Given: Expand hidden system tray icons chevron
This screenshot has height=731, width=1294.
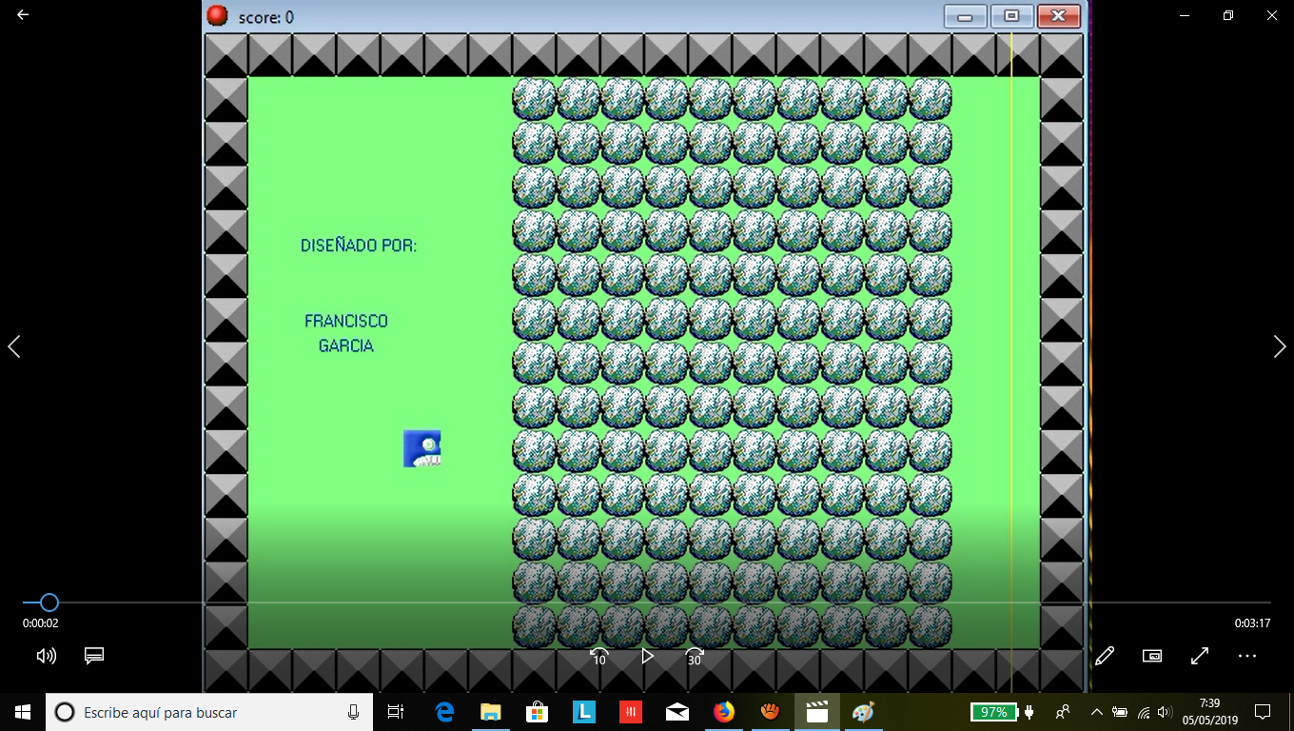Looking at the screenshot, I should (1096, 712).
